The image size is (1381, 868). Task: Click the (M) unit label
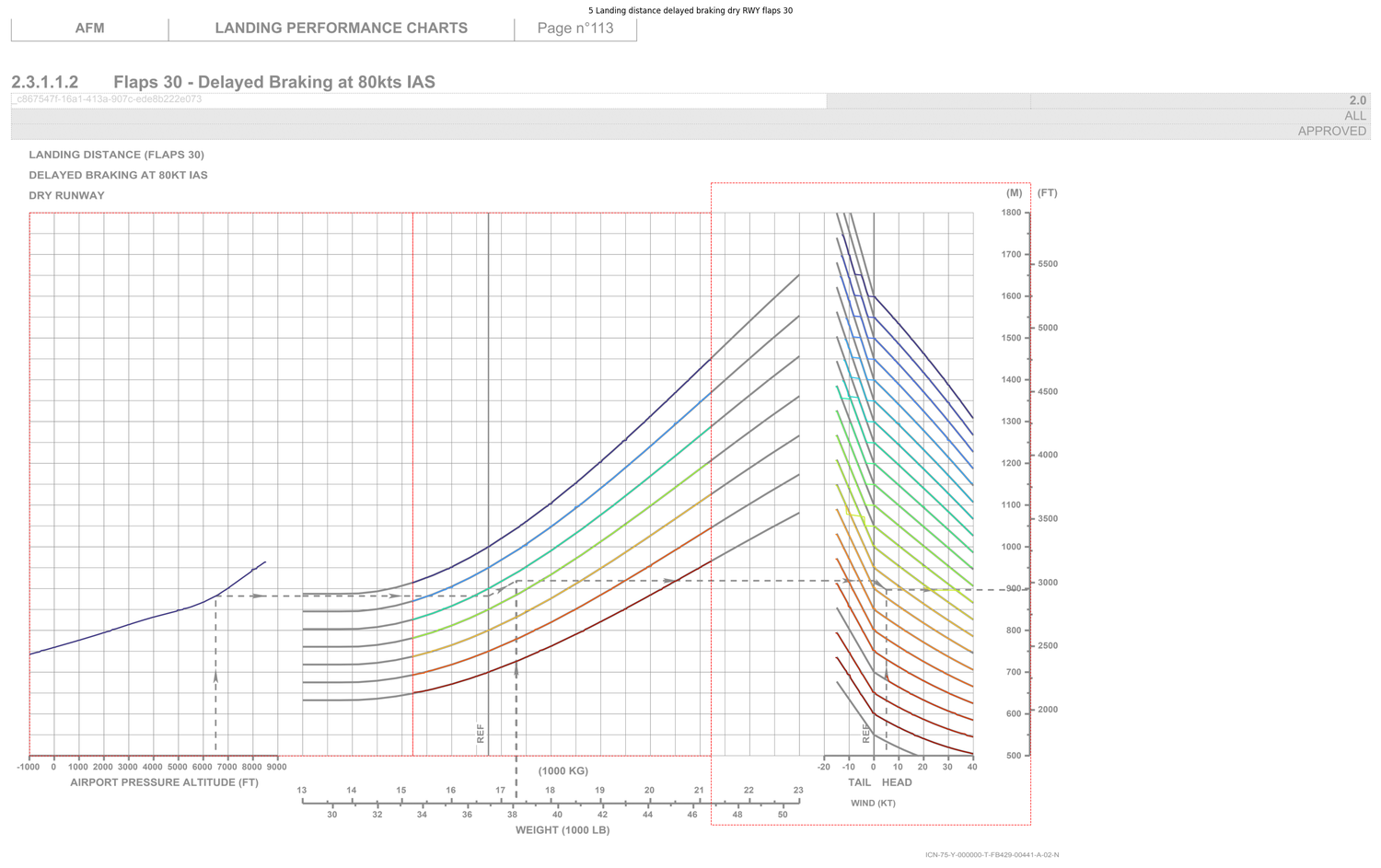point(1014,193)
